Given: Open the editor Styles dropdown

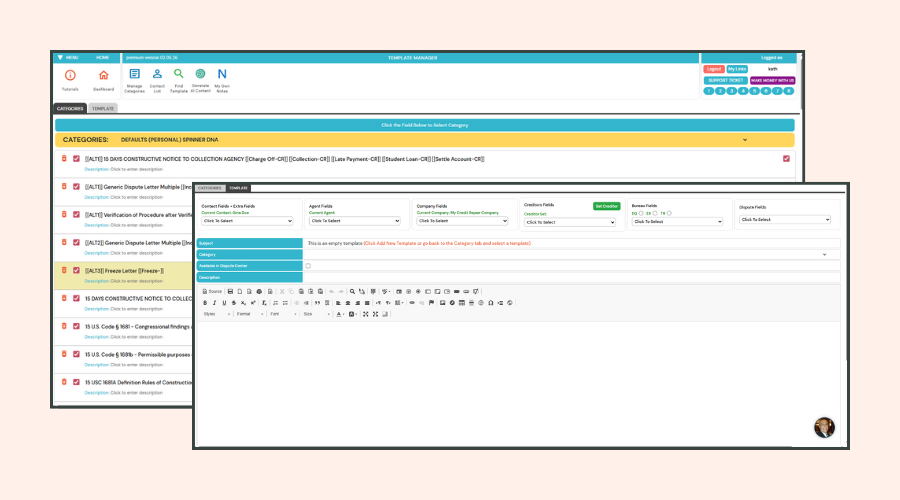Looking at the screenshot, I should pyautogui.click(x=216, y=314).
